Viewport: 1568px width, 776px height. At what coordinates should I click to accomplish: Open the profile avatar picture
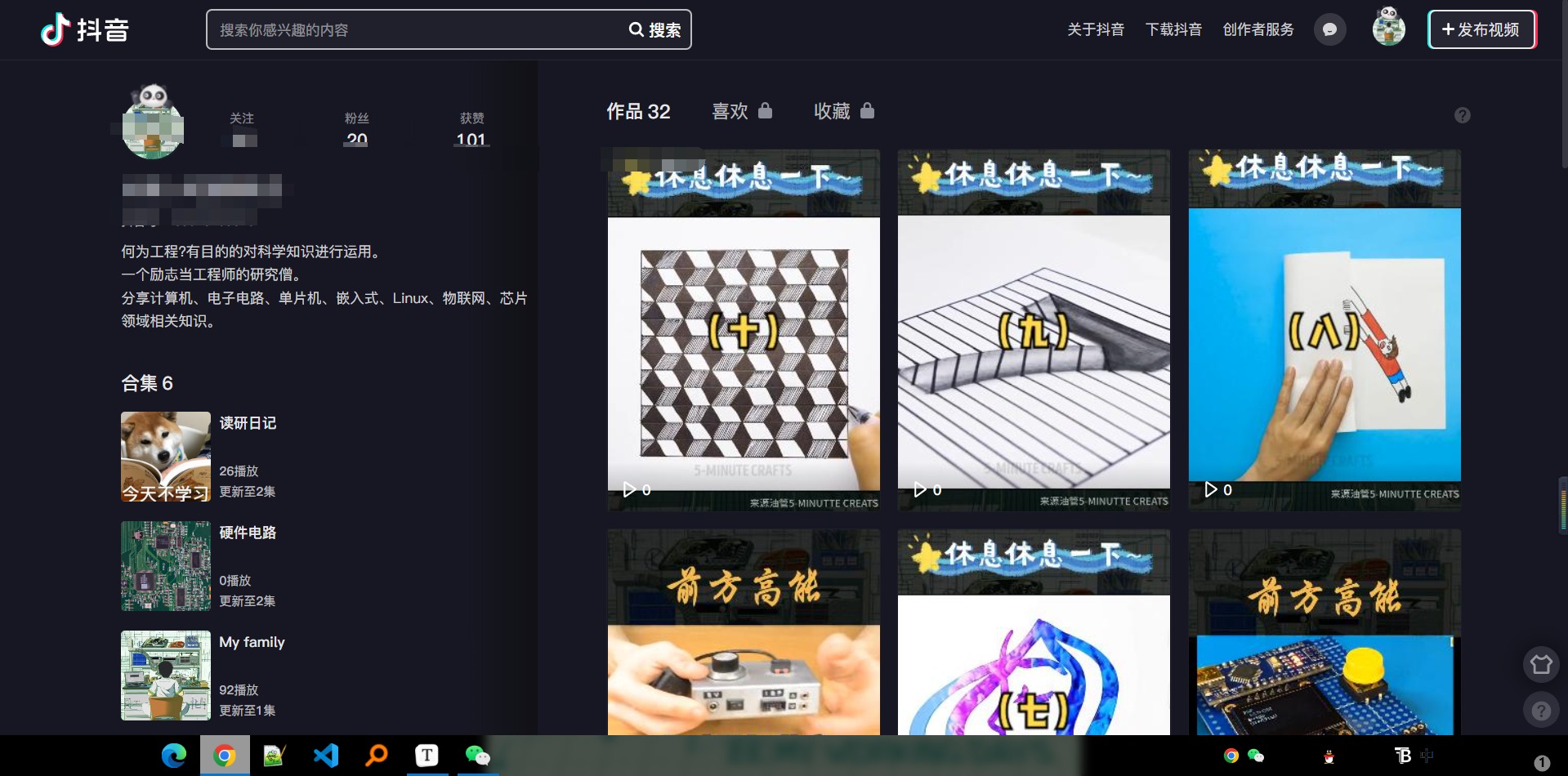[x=153, y=121]
